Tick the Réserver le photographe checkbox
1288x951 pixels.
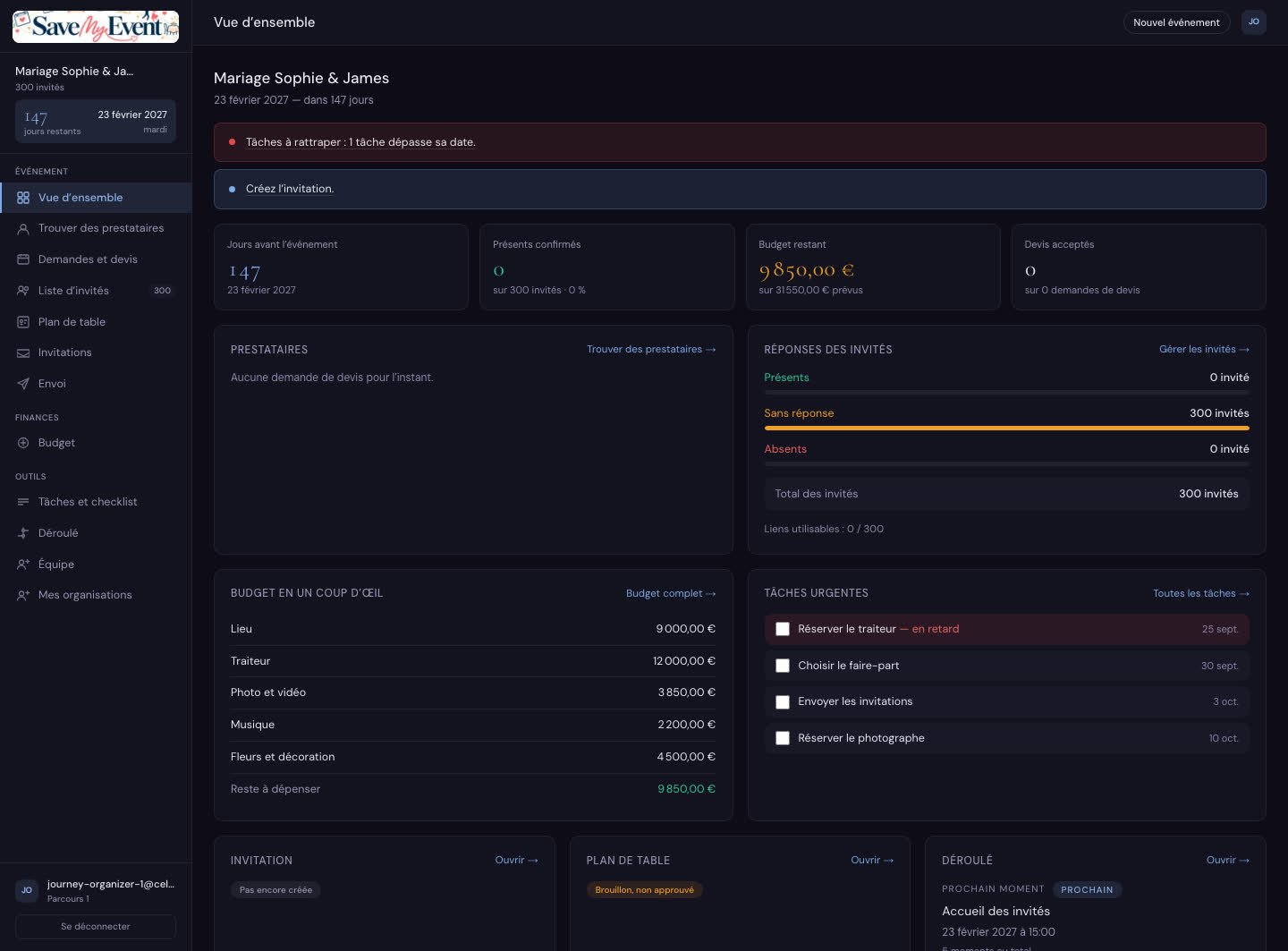(x=783, y=738)
